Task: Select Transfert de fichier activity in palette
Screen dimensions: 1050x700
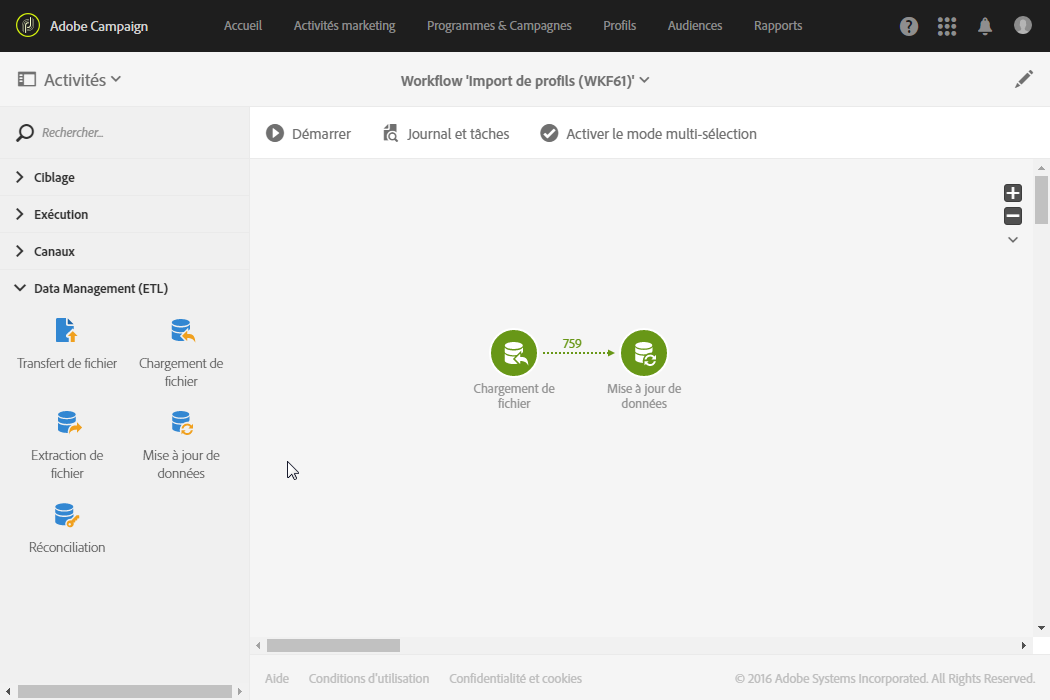Action: pos(66,345)
